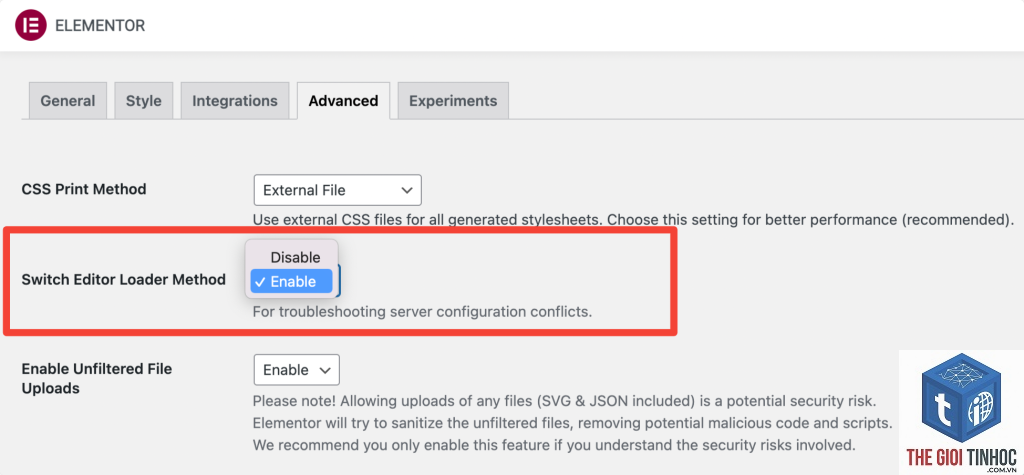Screen dimensions: 1024x475
Task: Open the Experiments tab
Action: click(453, 101)
